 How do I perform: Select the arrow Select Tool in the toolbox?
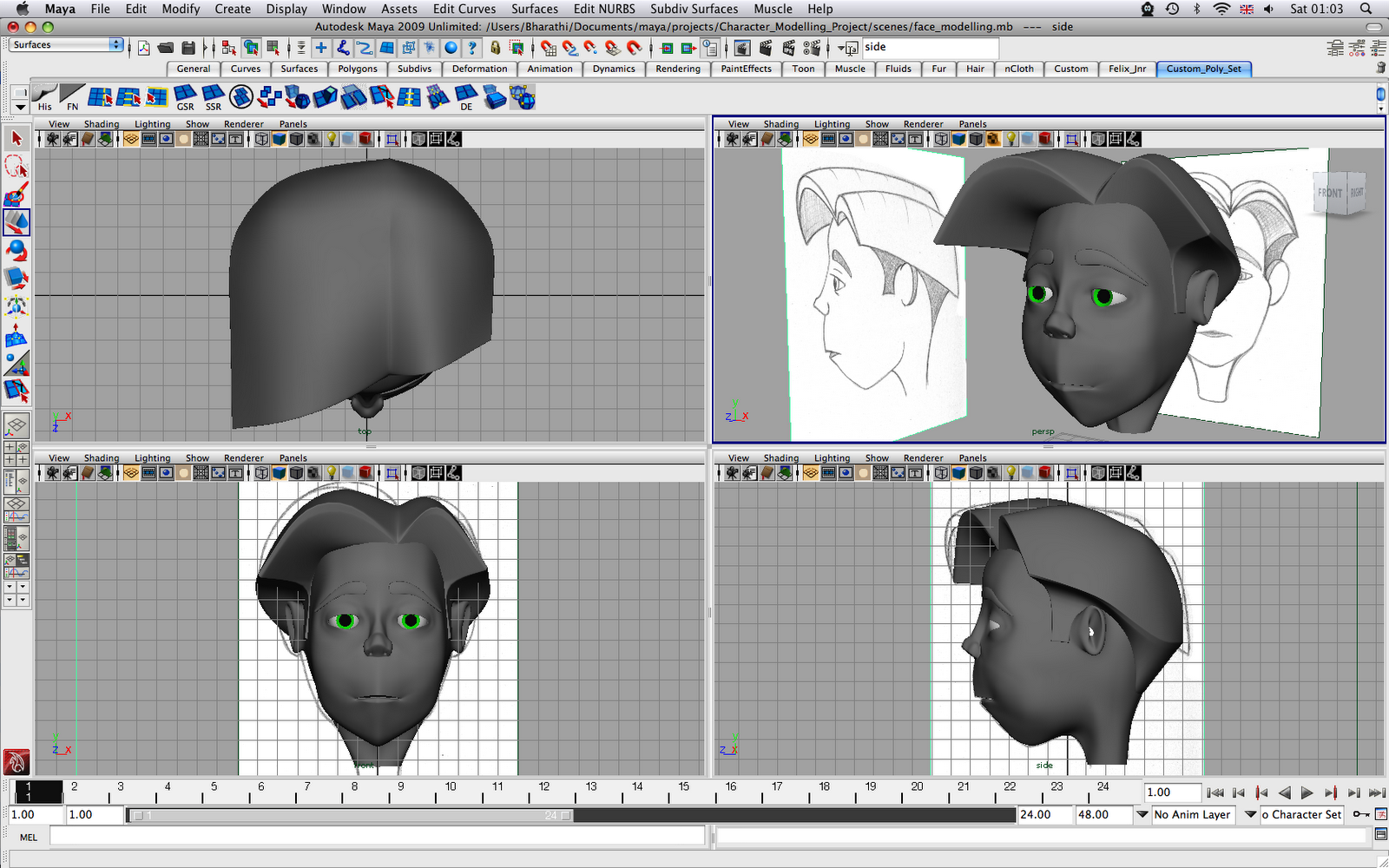point(16,139)
